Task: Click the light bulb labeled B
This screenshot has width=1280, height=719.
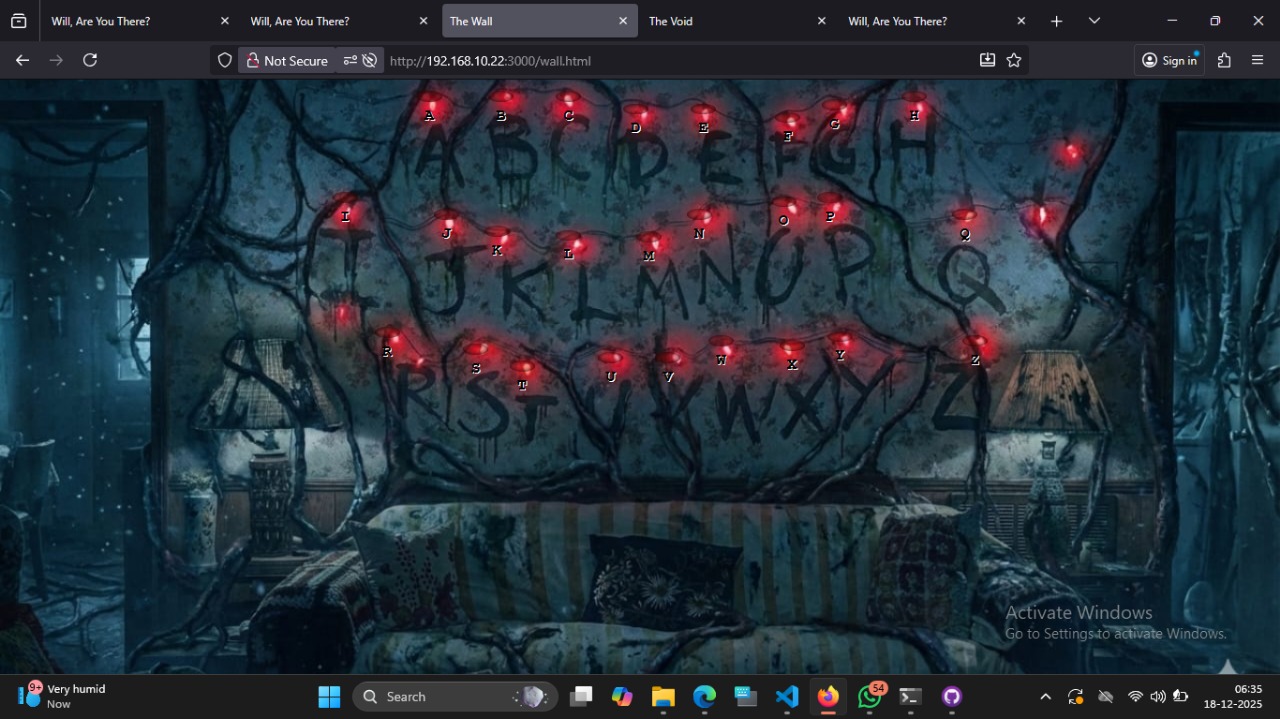Action: [x=506, y=101]
